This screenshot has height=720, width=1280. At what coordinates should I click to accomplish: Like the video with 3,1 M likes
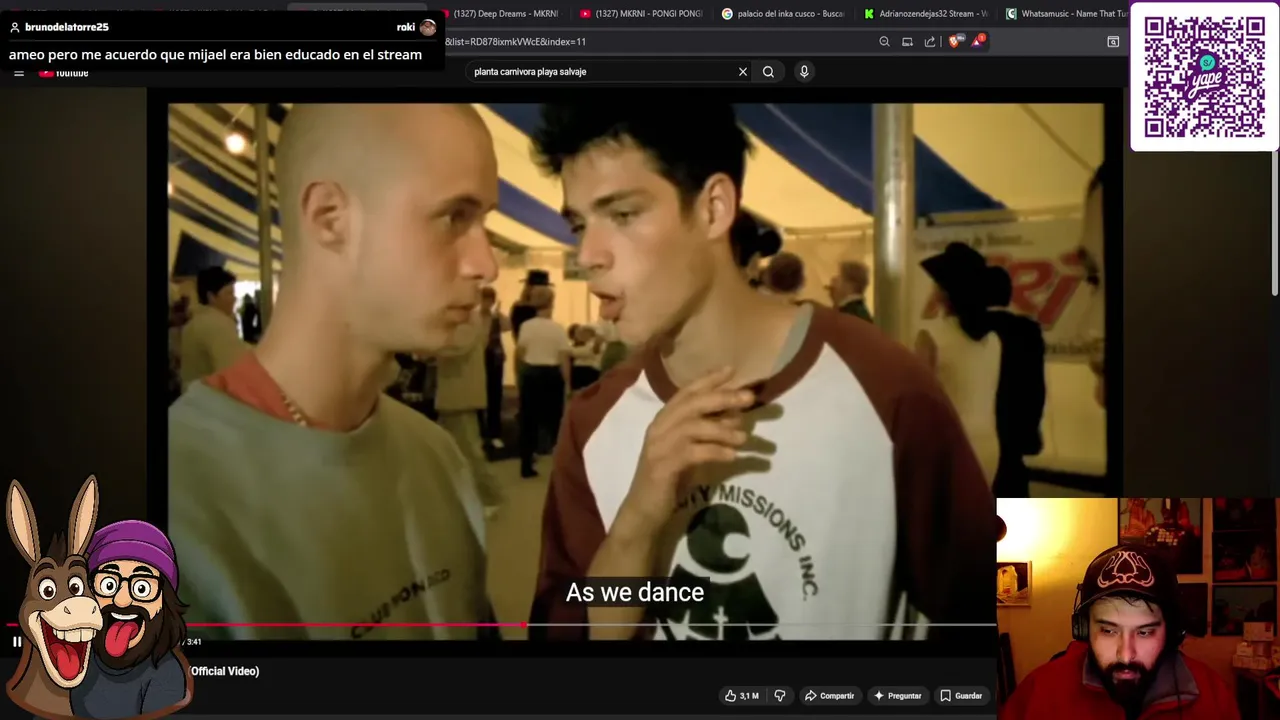[x=741, y=696]
